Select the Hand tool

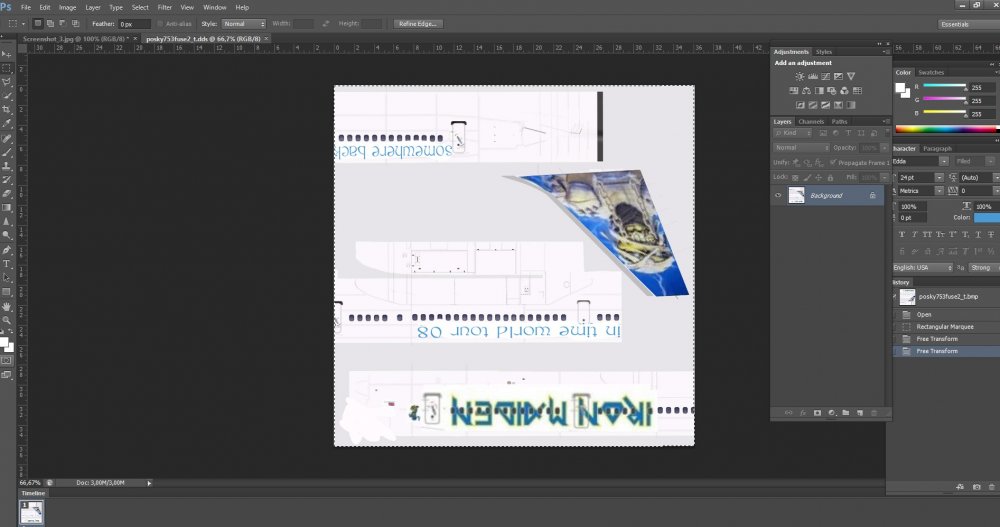7,307
